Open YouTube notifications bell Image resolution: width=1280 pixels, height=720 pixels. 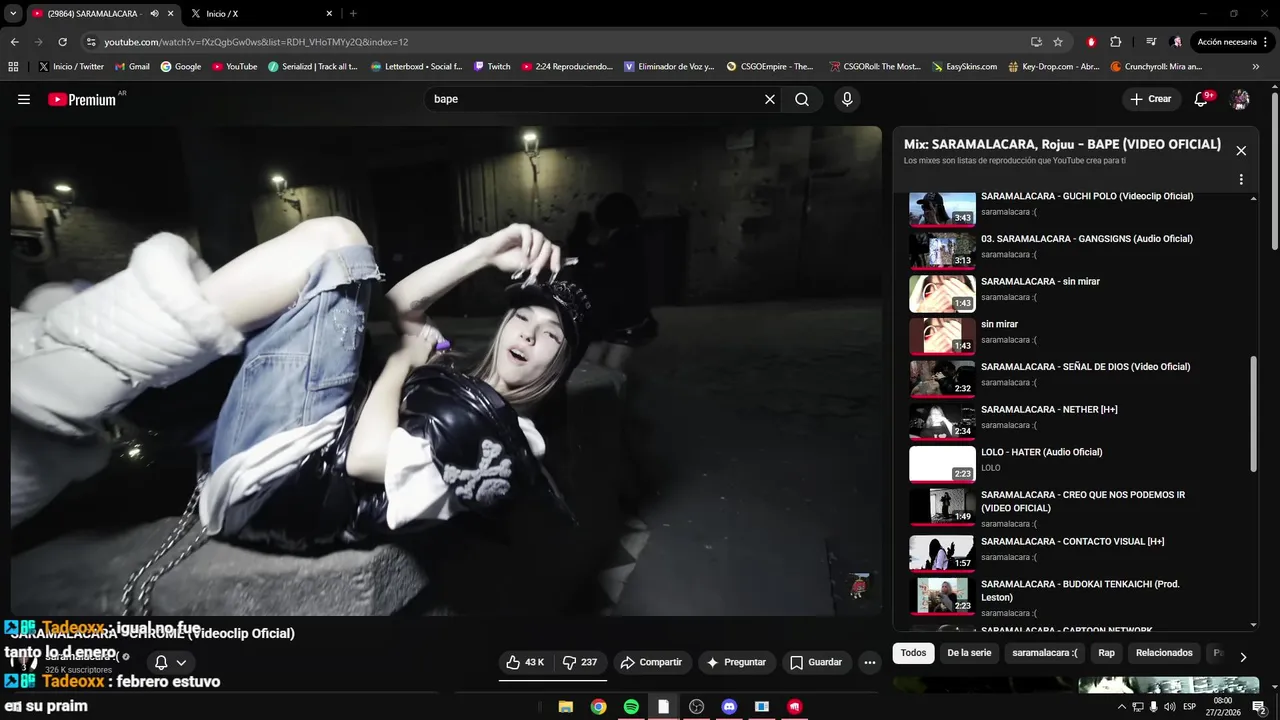(x=1203, y=99)
